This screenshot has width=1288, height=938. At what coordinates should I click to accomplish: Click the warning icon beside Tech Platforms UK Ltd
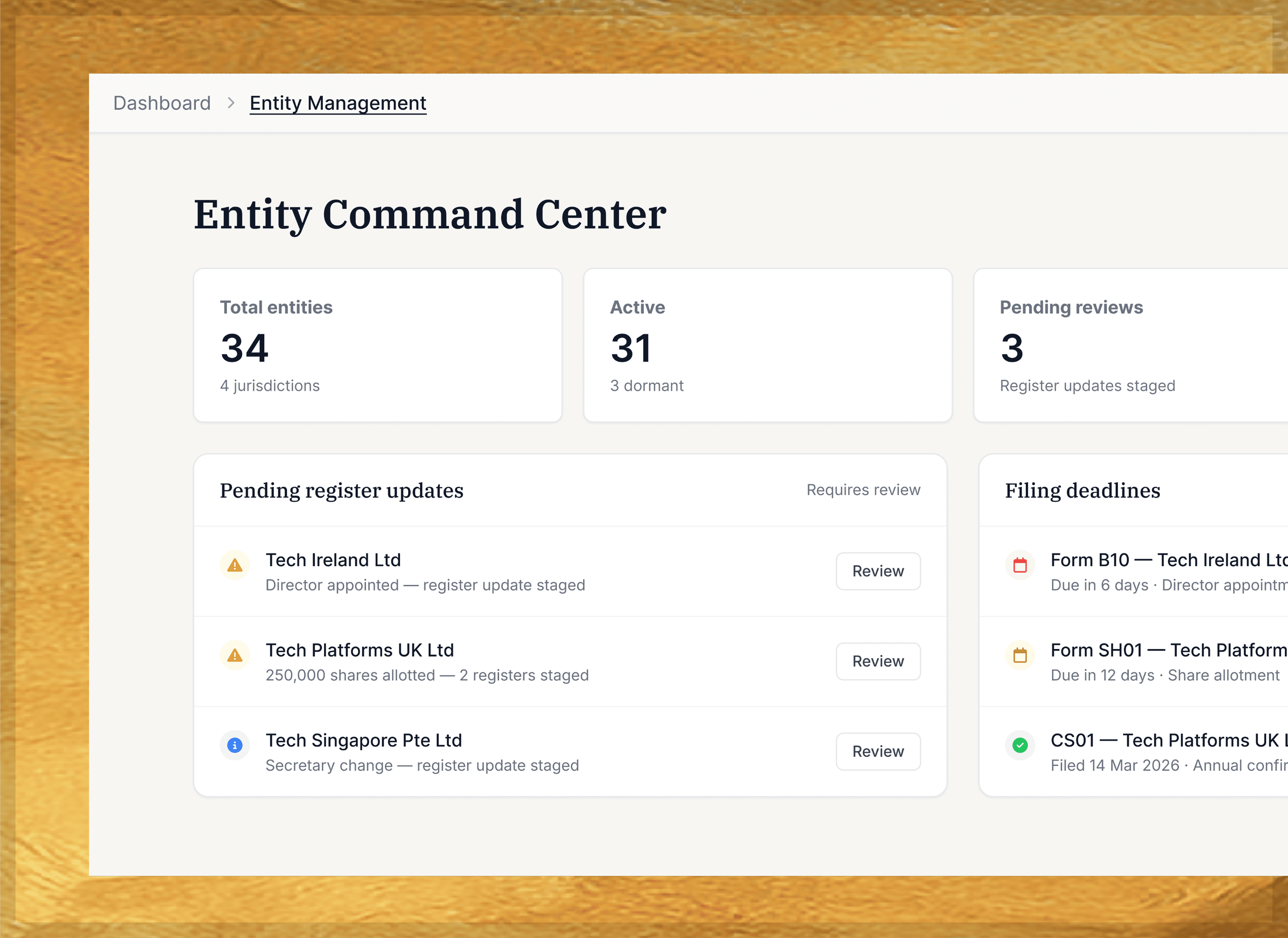235,655
